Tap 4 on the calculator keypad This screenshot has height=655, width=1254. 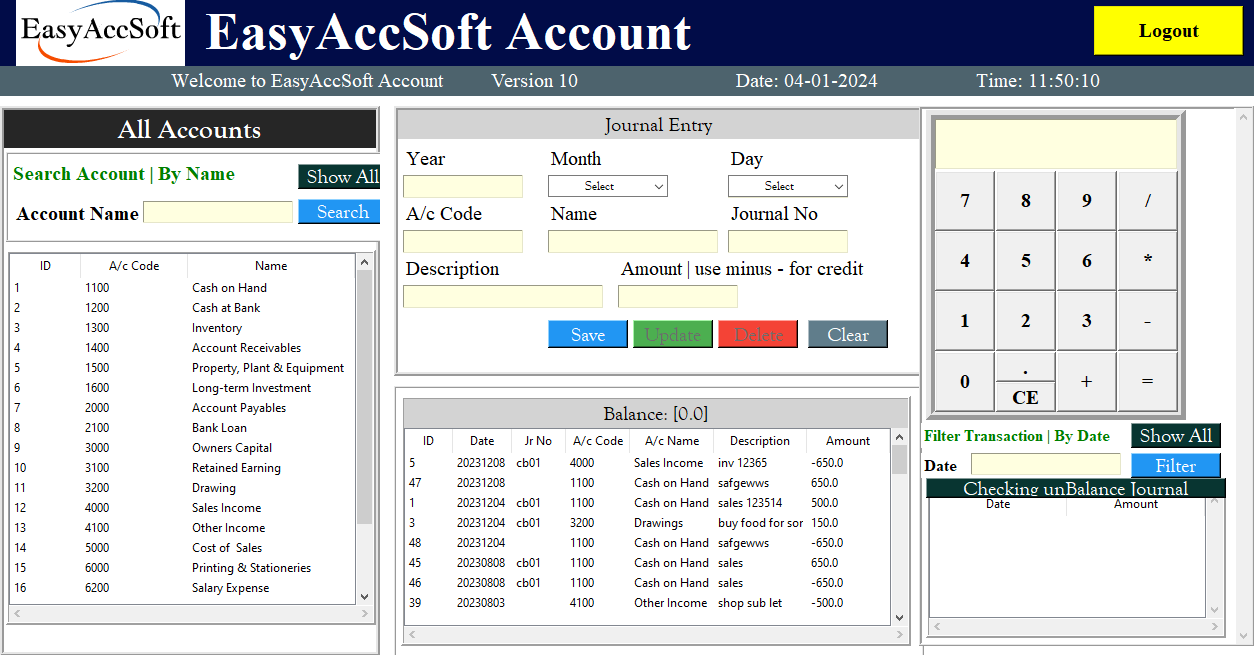(x=965, y=261)
